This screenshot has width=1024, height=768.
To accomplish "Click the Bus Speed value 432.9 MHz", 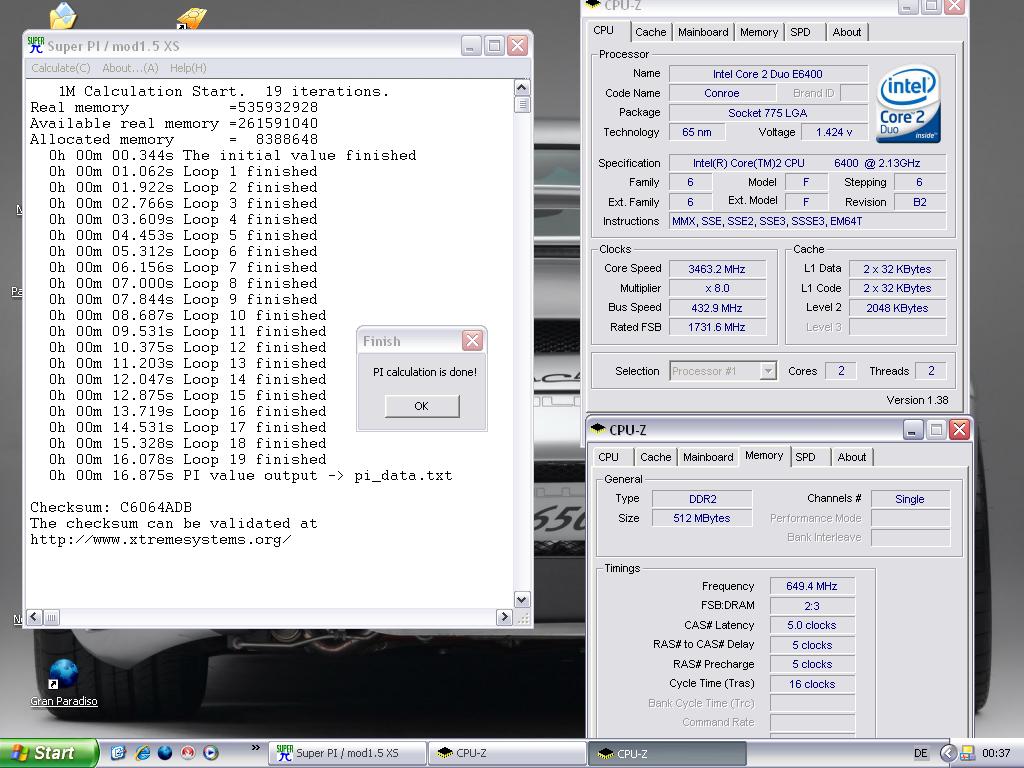I will [x=716, y=308].
